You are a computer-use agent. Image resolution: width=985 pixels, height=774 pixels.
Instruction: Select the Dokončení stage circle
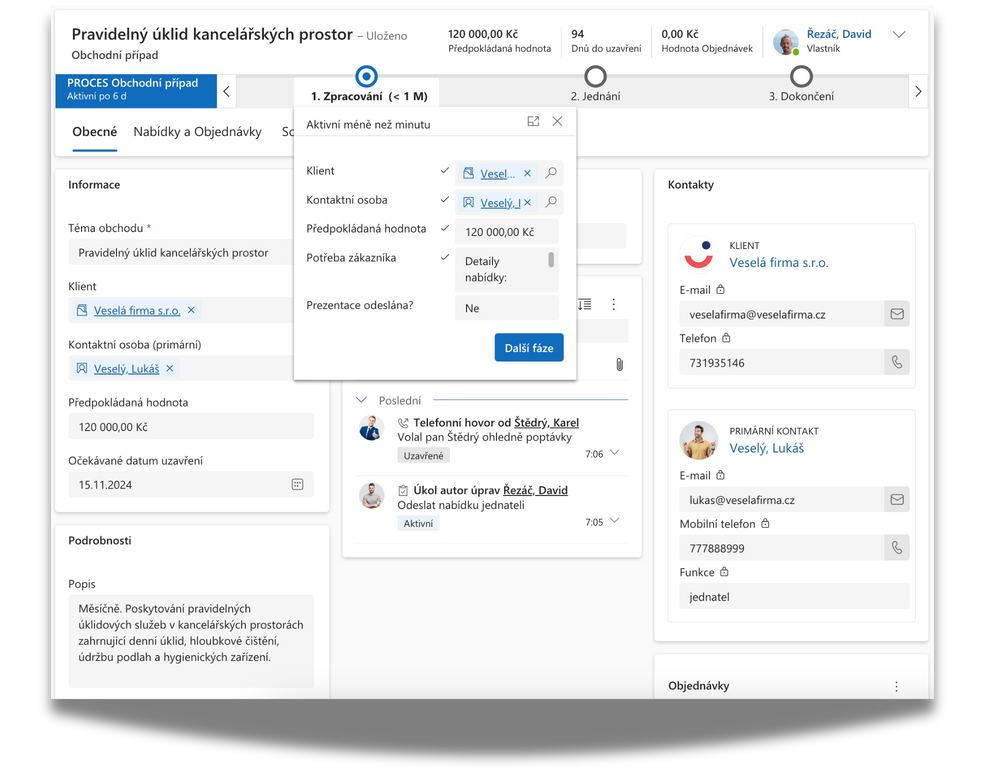(801, 76)
